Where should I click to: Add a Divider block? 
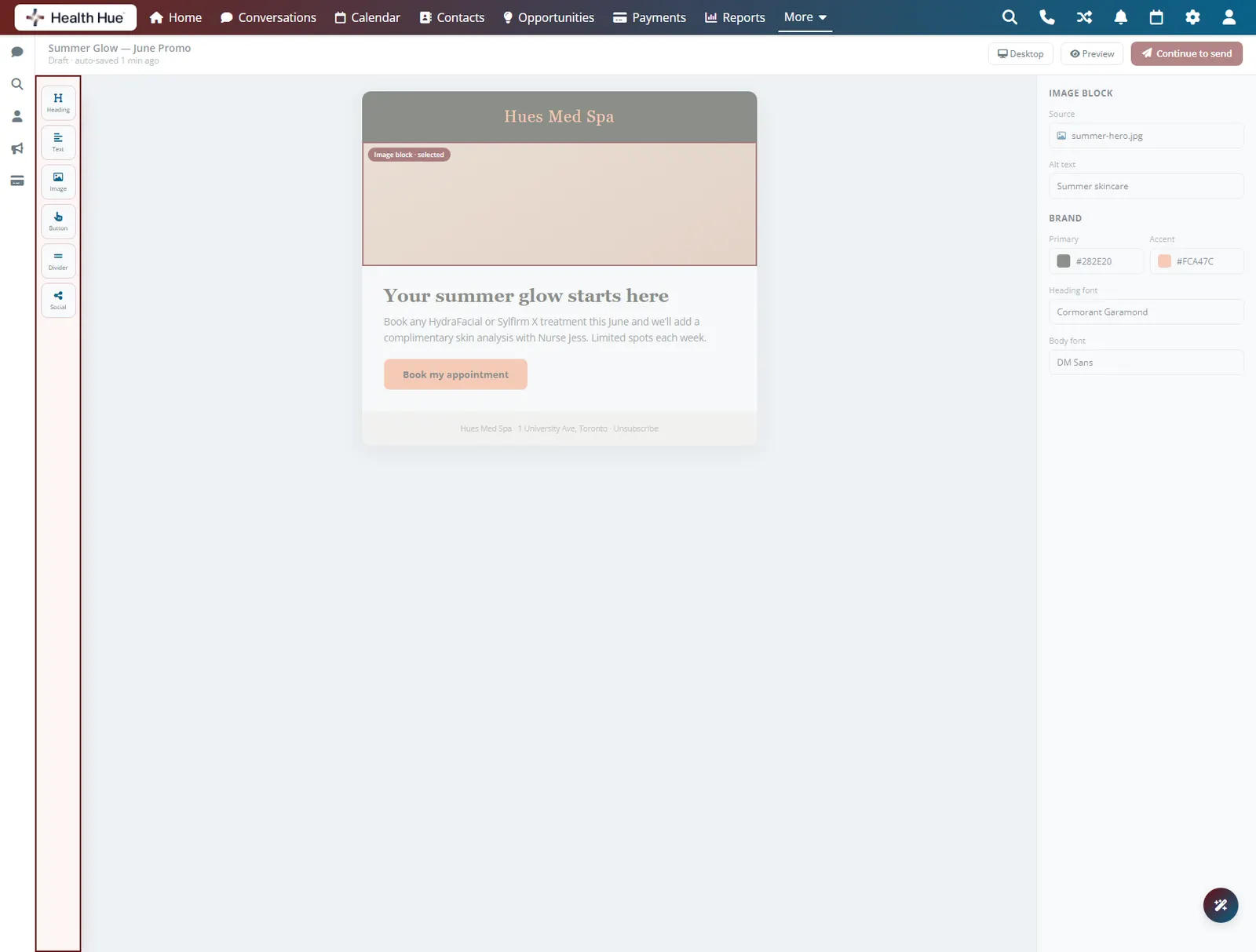[58, 261]
